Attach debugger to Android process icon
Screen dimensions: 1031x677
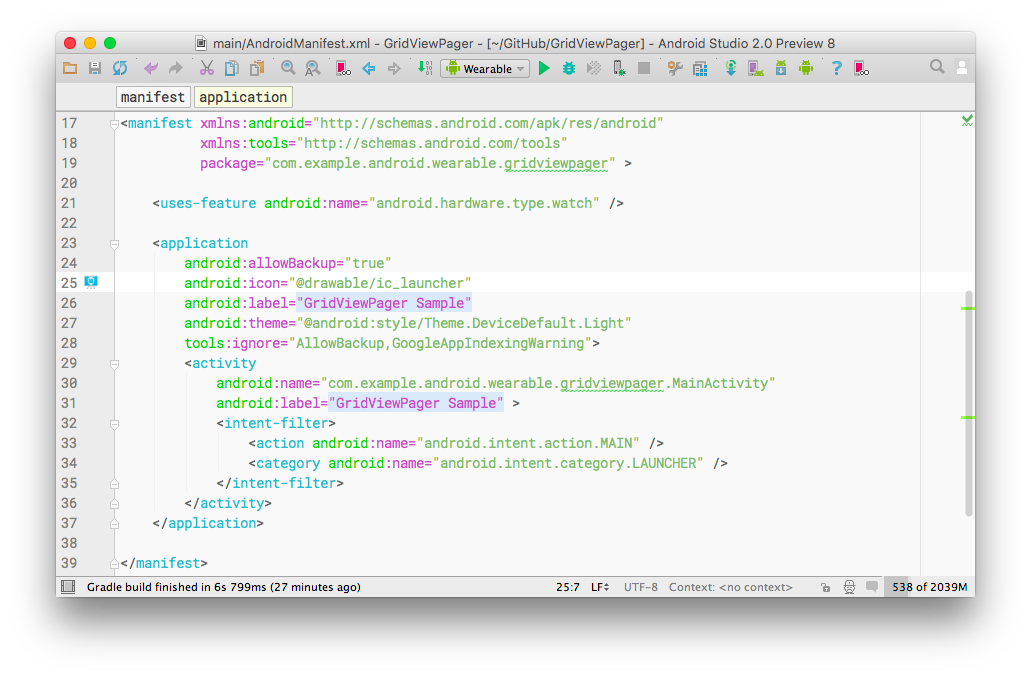tap(619, 68)
